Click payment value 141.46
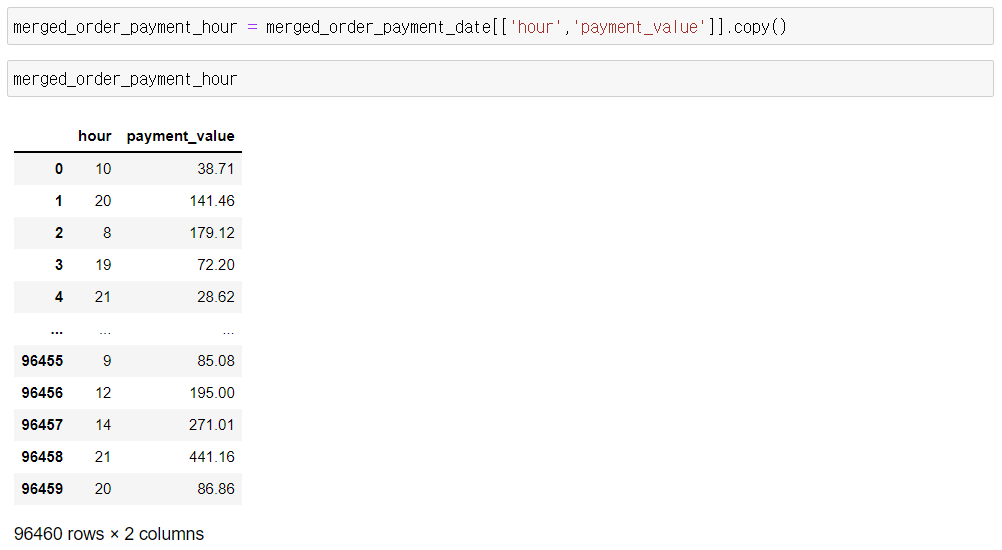Viewport: 1002px width, 550px height. coord(212,201)
